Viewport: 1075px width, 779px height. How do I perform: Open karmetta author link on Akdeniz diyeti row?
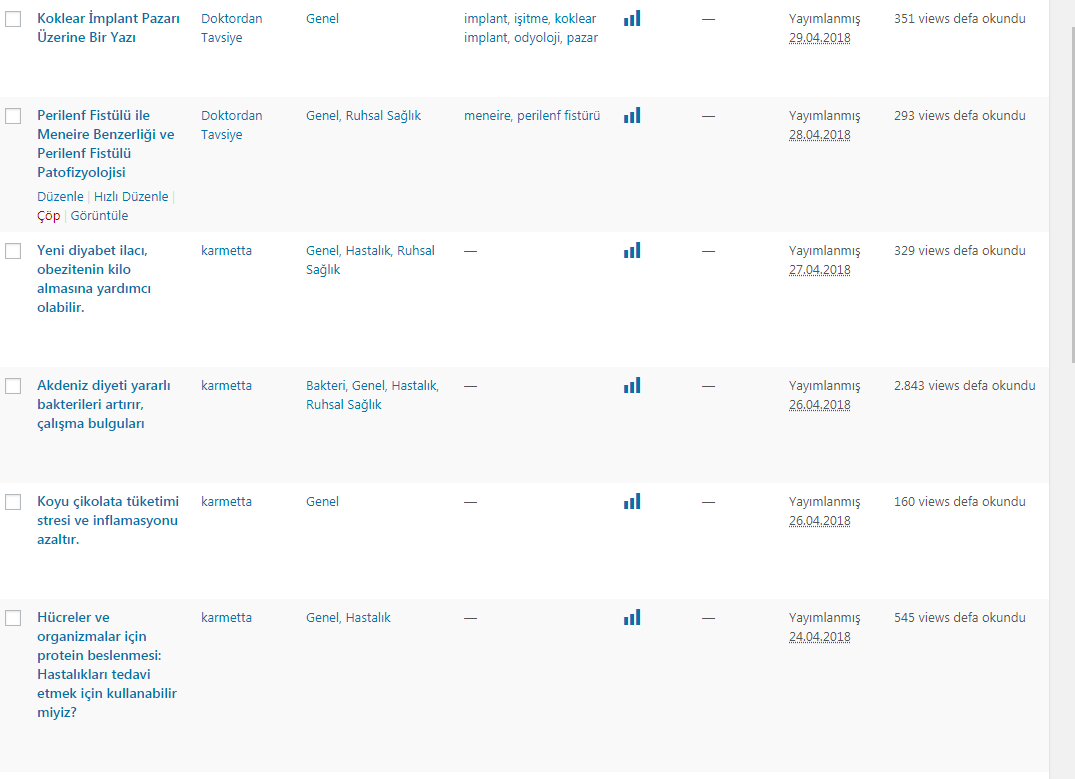(x=226, y=385)
